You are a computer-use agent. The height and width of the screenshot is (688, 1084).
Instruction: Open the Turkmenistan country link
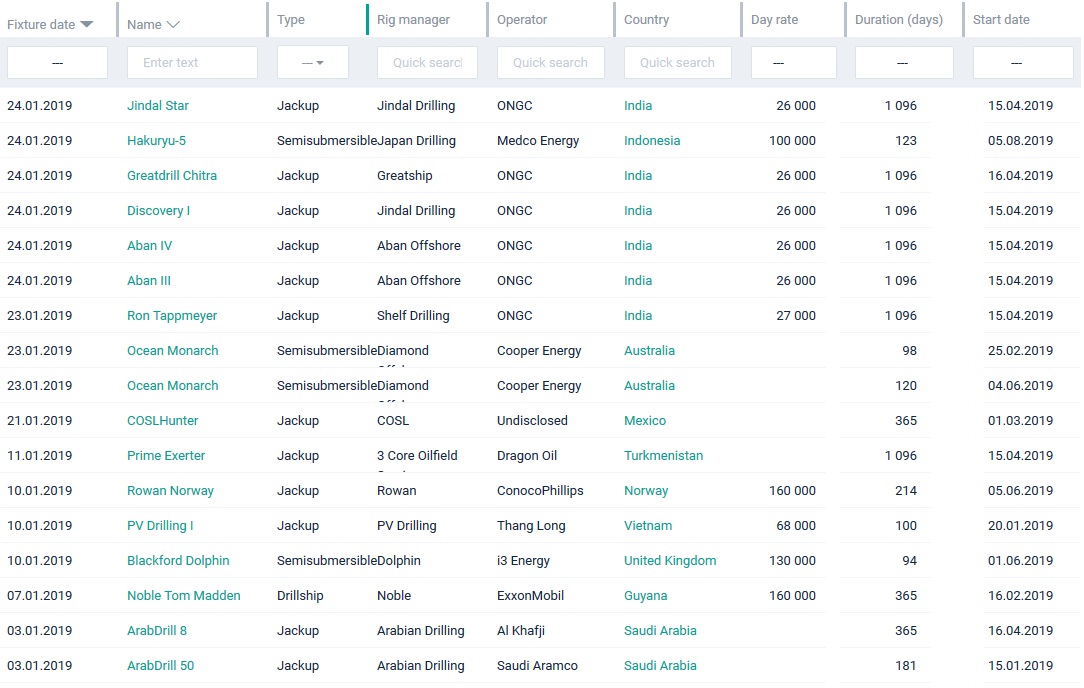[663, 456]
